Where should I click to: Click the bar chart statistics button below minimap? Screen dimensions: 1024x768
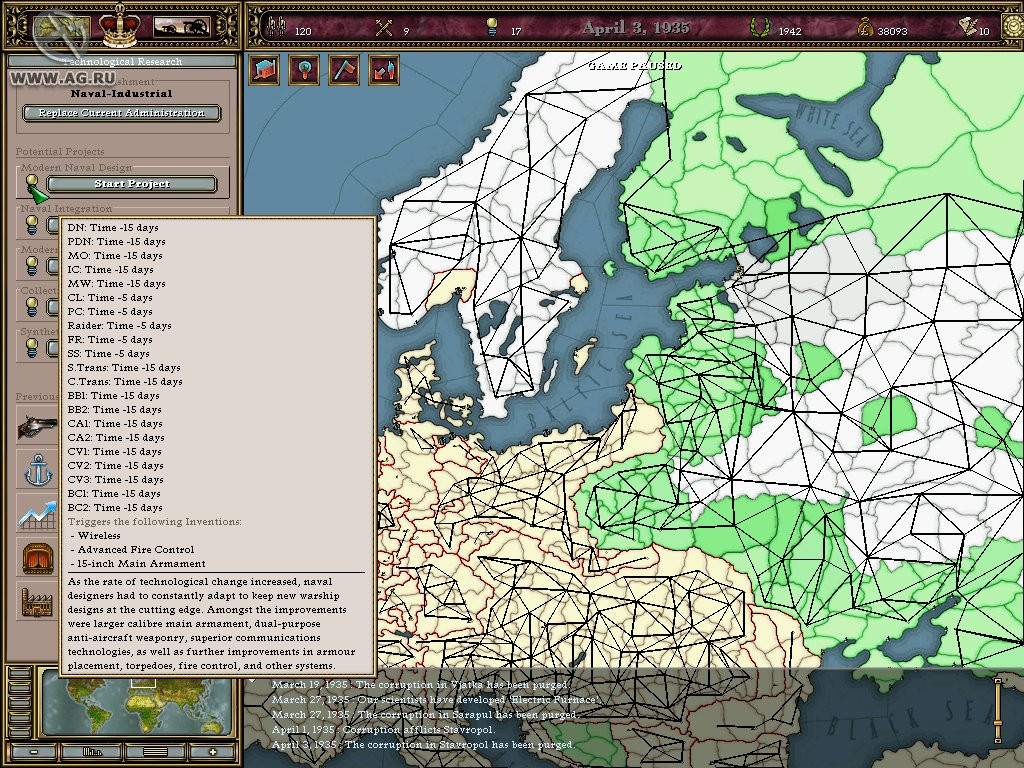click(91, 752)
